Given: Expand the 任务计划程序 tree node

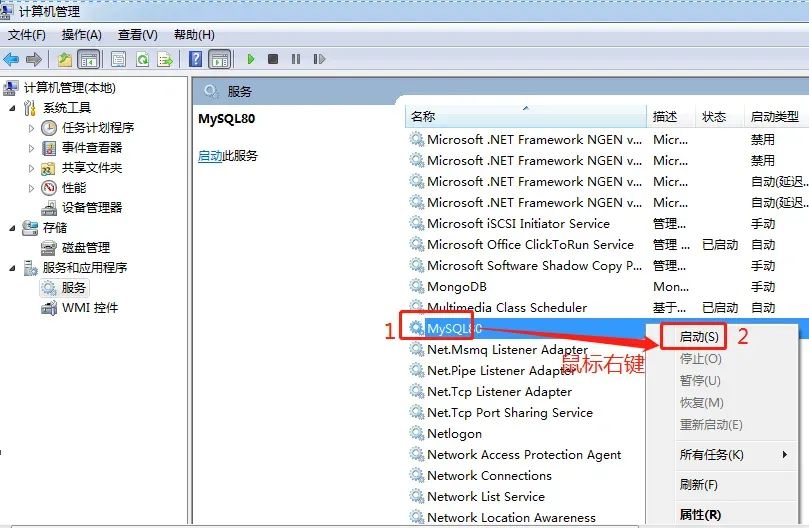Looking at the screenshot, I should pos(31,128).
